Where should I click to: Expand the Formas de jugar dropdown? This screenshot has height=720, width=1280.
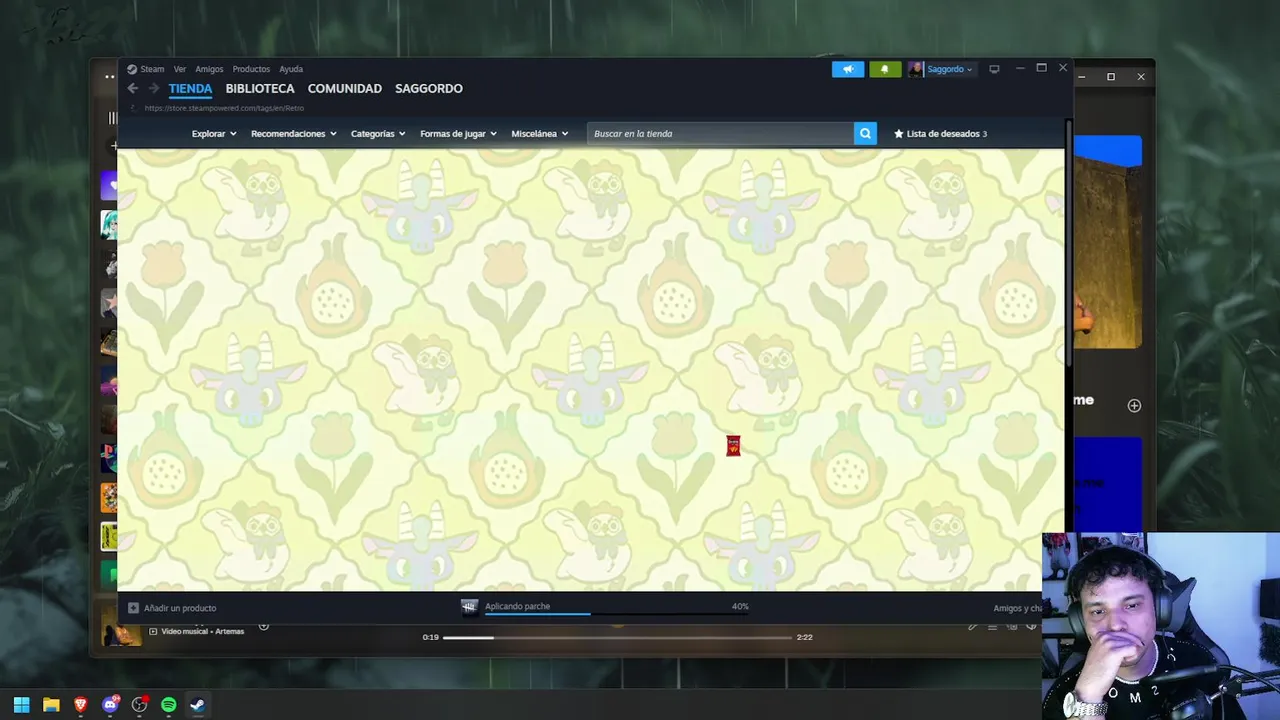458,134
